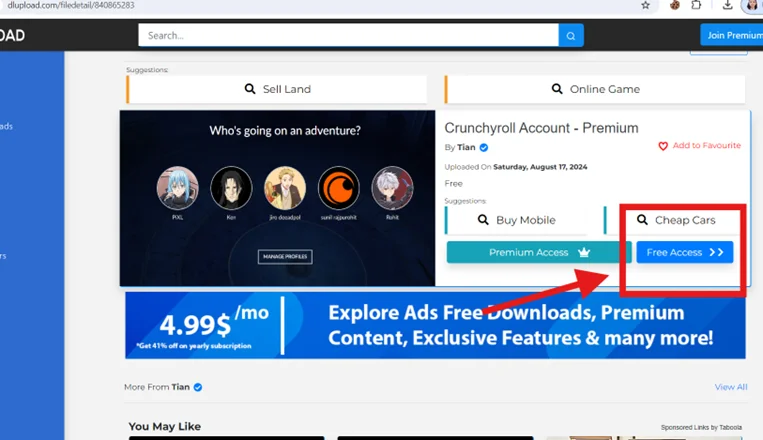Image resolution: width=763 pixels, height=440 pixels.
Task: Click the Join Premium button
Action: pos(732,36)
